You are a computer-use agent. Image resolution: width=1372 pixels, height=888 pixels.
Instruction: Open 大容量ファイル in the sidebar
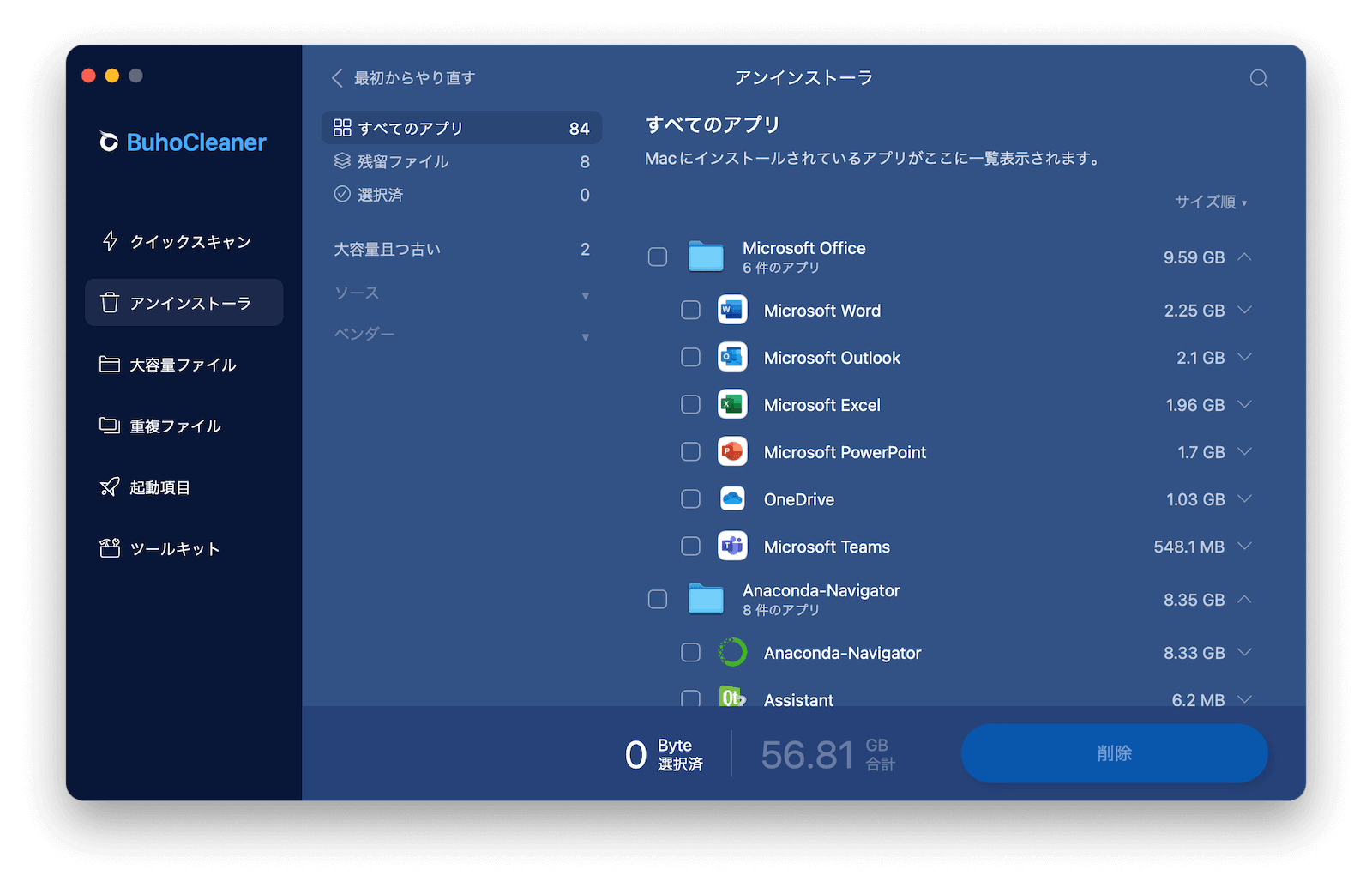point(184,364)
